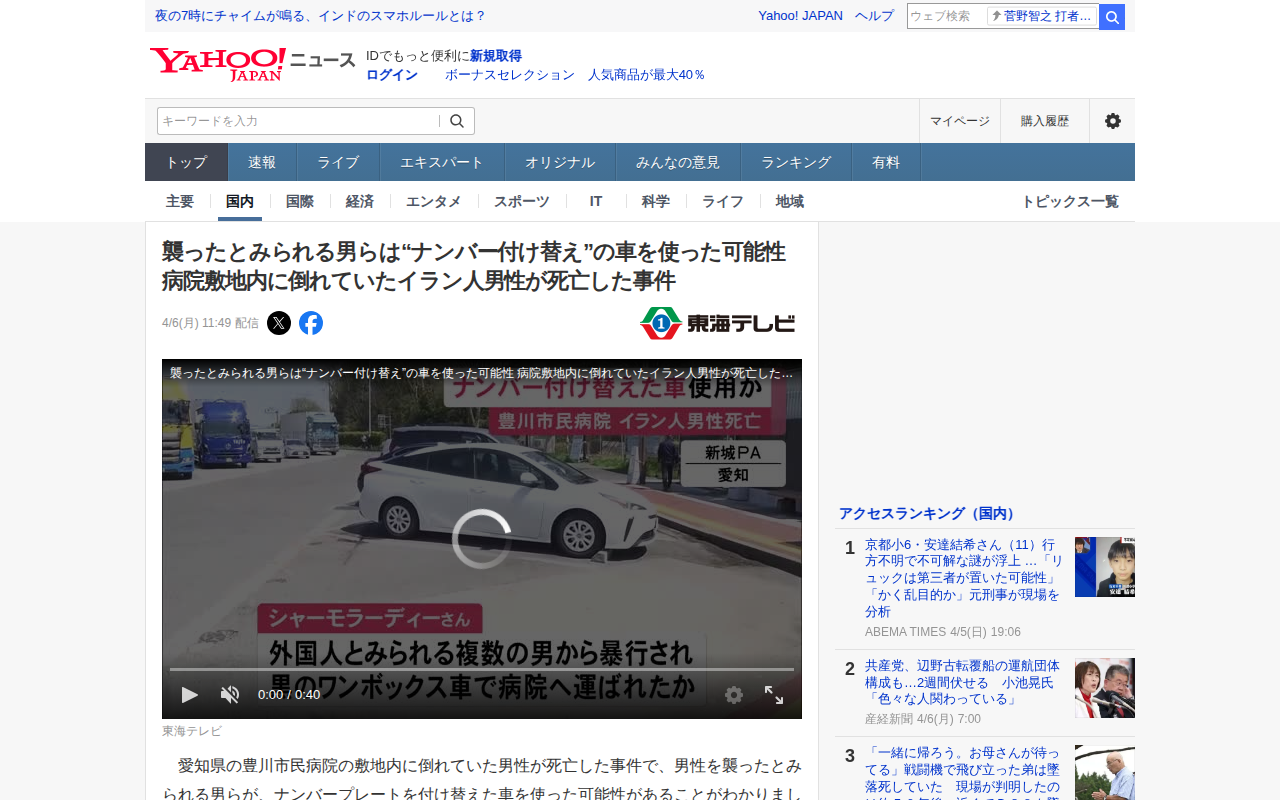Open the Tokai TV logo link
Viewport: 1280px width, 800px height.
[718, 323]
